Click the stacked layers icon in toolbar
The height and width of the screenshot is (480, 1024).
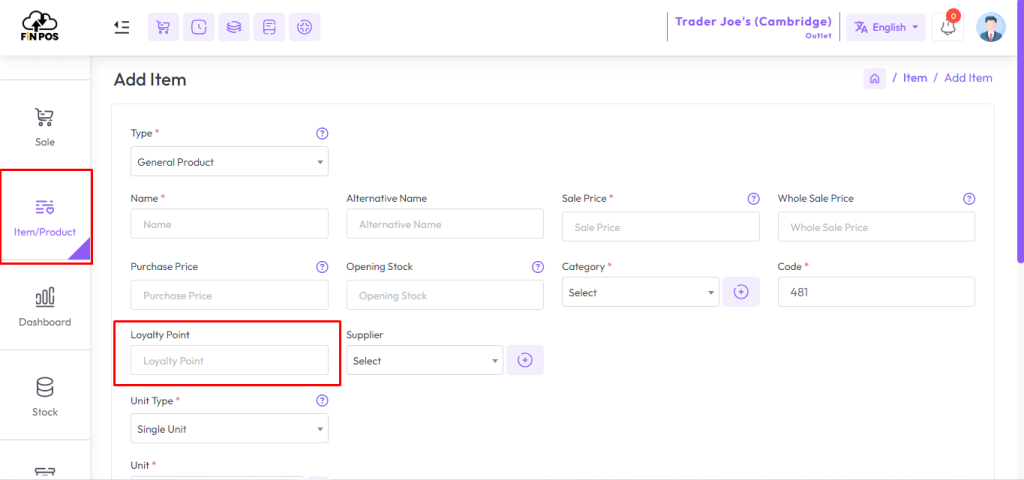coord(234,27)
